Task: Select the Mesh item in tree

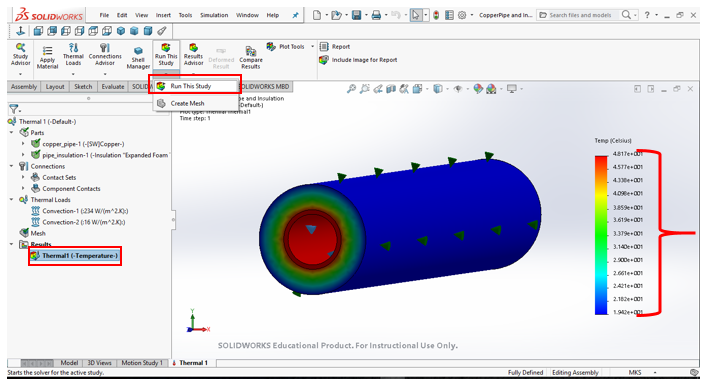Action: (33, 233)
